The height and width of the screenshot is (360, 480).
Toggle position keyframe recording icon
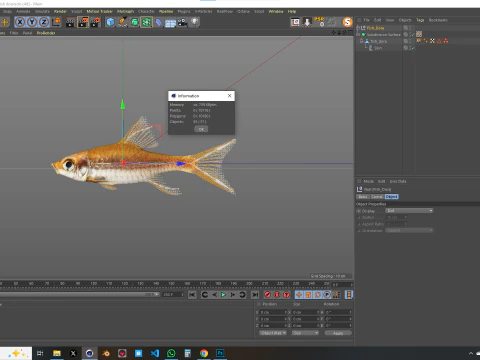[x=299, y=295]
